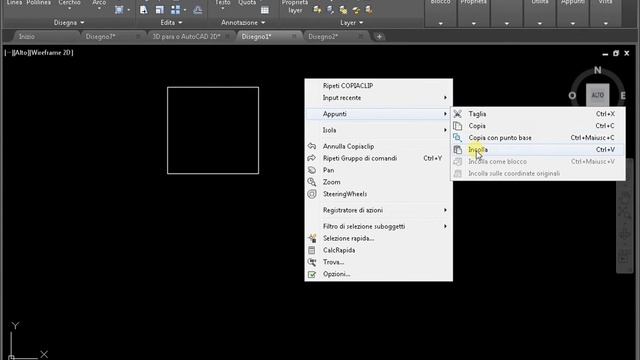This screenshot has width=640, height=360.
Task: Click the Zoom magnifier icon
Action: coord(312,182)
